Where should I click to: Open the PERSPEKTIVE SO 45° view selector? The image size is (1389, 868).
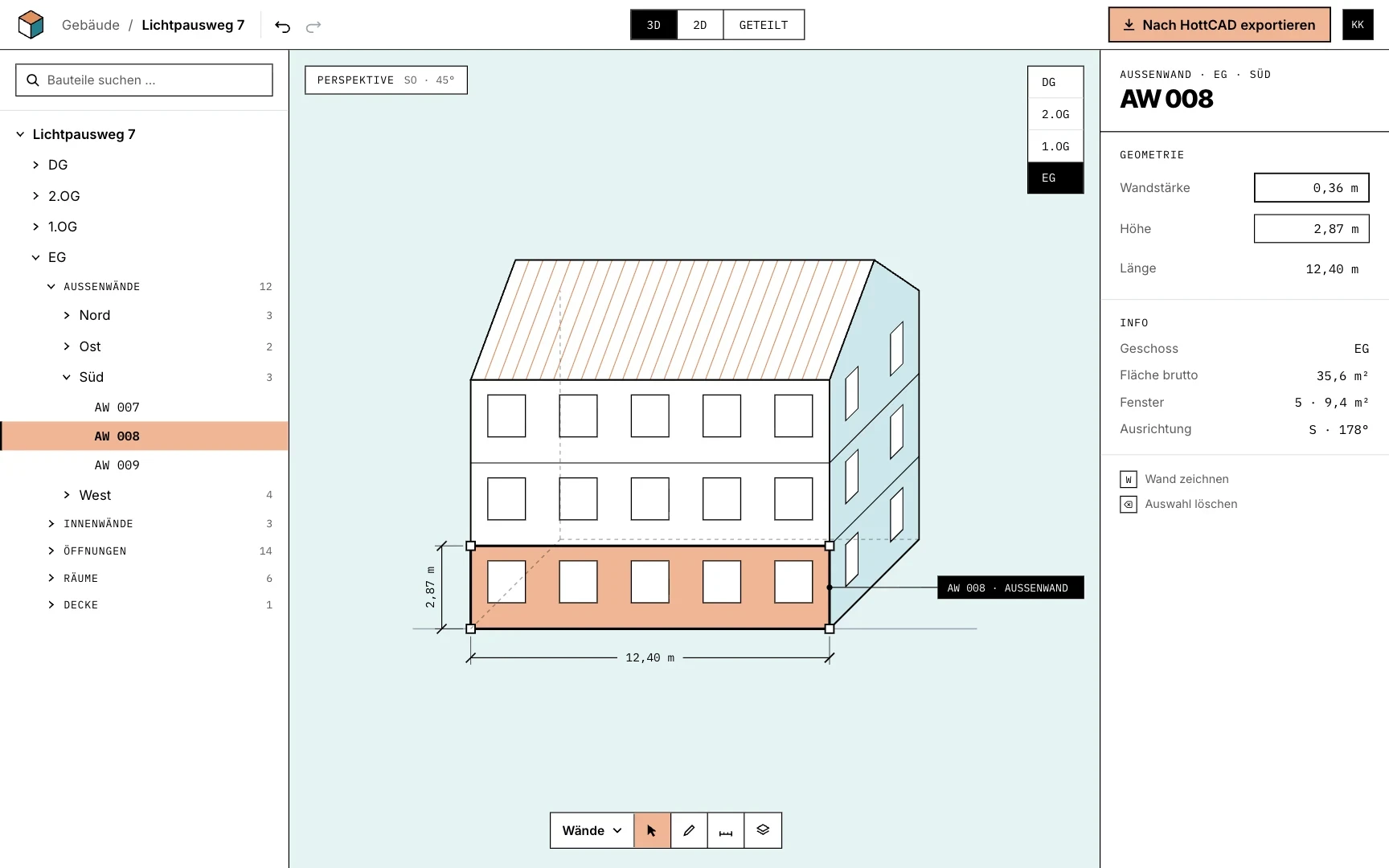click(386, 80)
